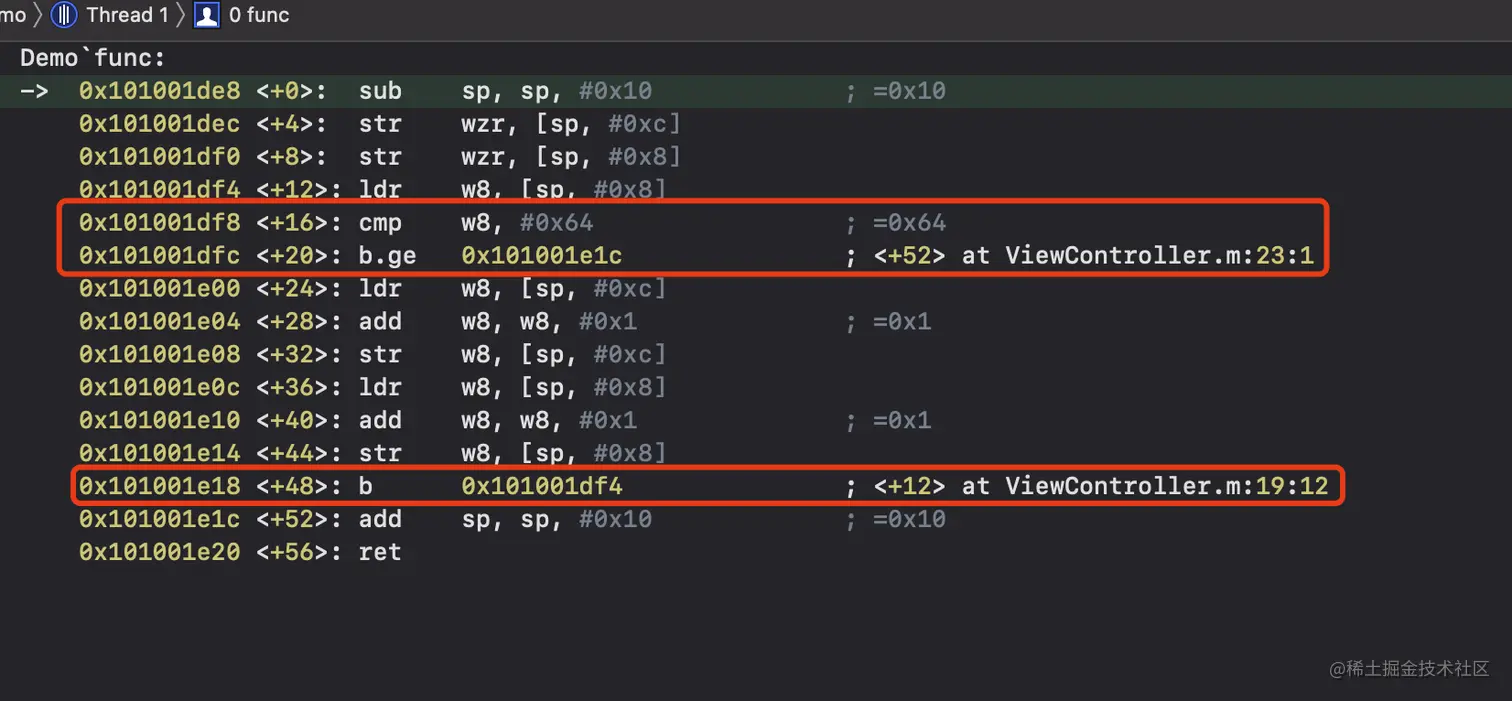The image size is (1512, 701).
Task: Select the Thread 1 breadcrumb label
Action: tap(127, 15)
